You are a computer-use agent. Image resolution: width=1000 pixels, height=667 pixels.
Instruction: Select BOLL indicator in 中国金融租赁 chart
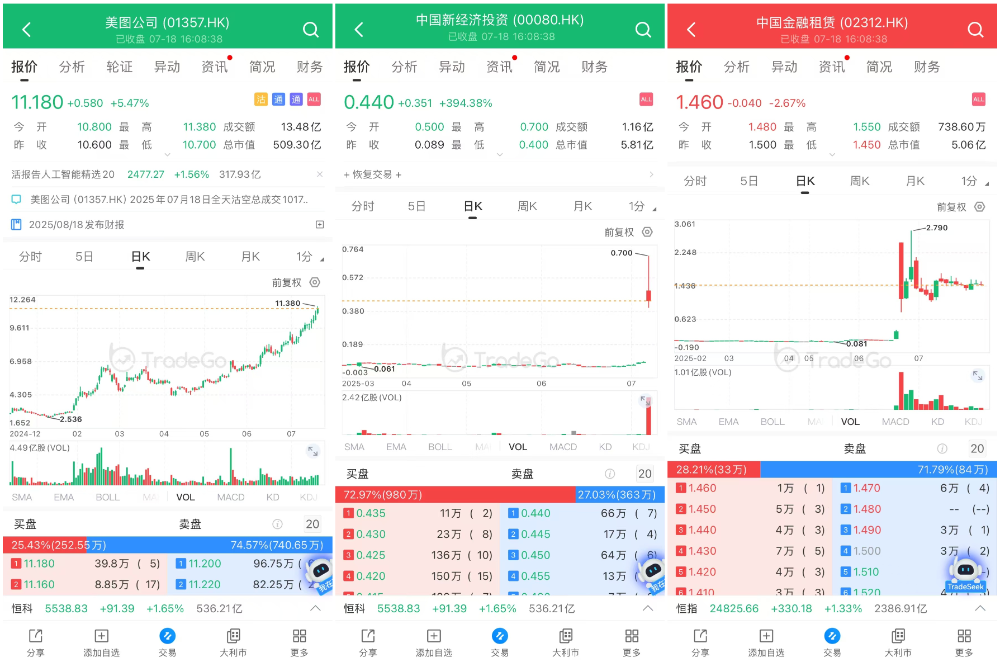tap(772, 421)
